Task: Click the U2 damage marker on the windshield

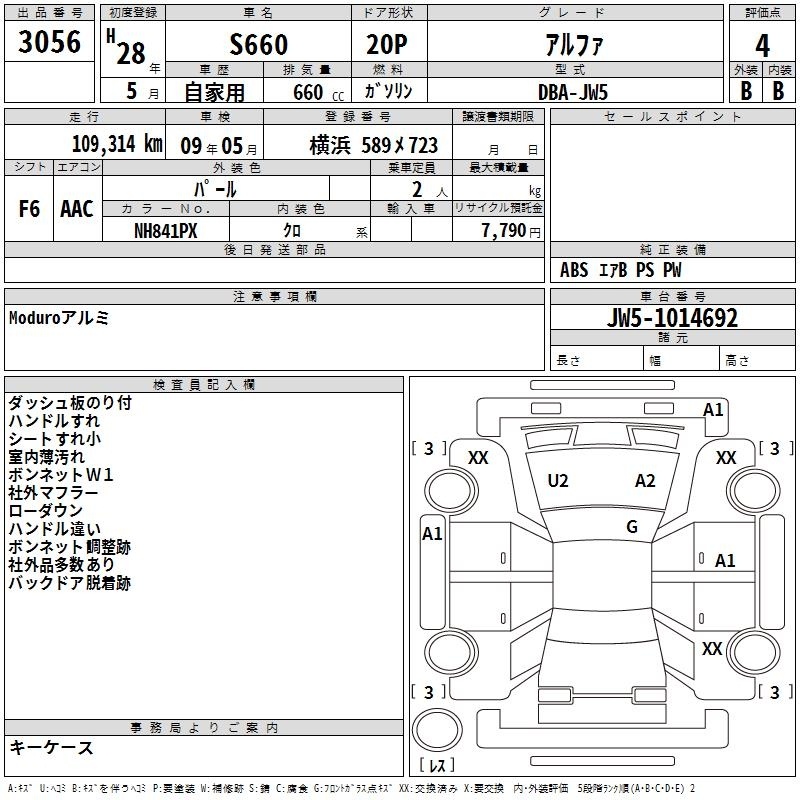Action: coord(558,481)
